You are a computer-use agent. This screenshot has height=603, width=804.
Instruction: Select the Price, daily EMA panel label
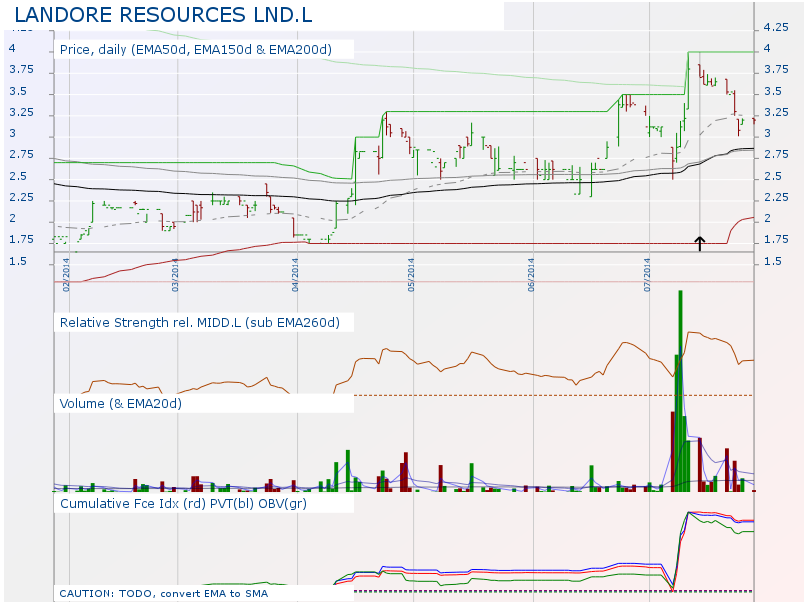pos(196,50)
